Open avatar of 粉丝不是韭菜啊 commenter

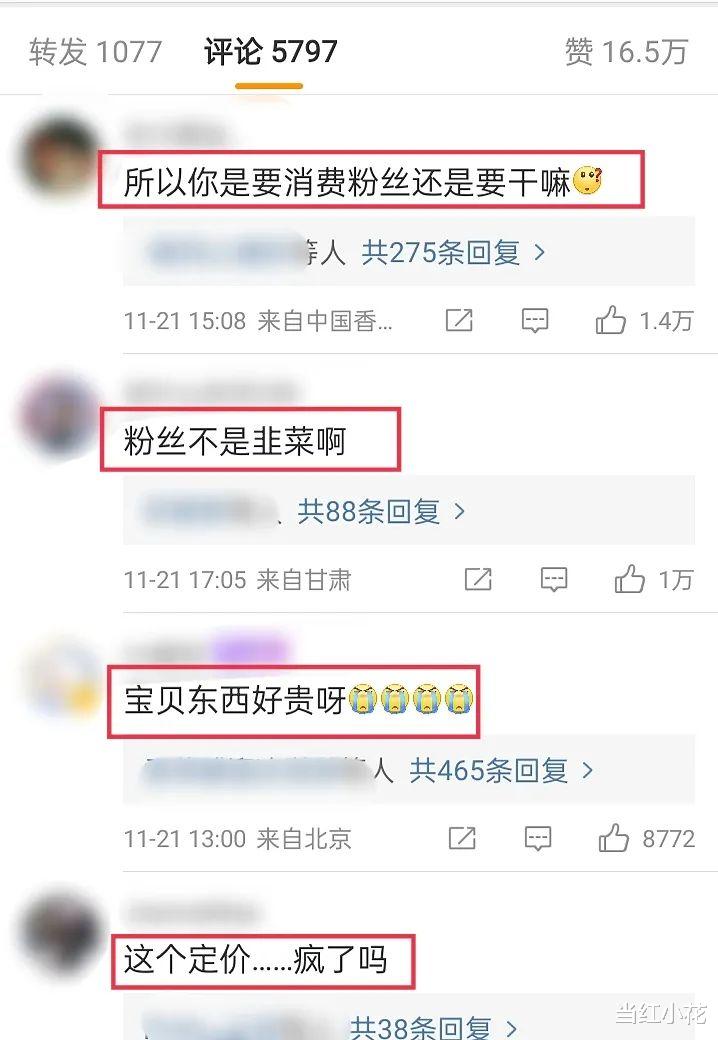59,416
